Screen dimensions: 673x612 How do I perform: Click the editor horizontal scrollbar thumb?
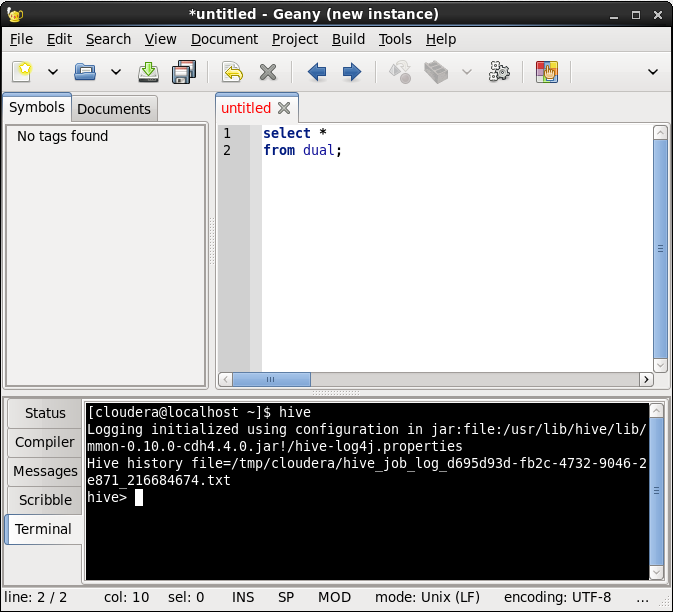[271, 379]
